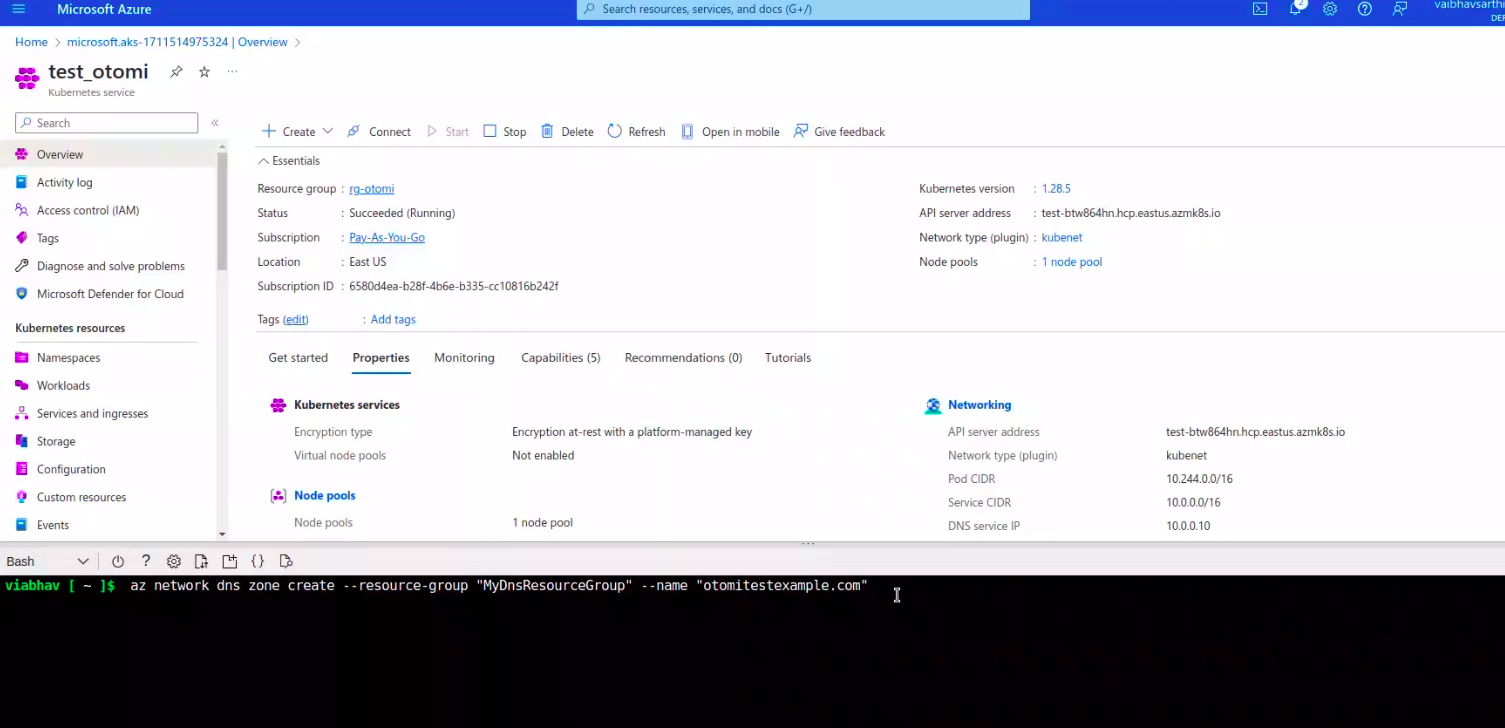
Task: Switch to the Monitoring tab
Action: click(464, 358)
